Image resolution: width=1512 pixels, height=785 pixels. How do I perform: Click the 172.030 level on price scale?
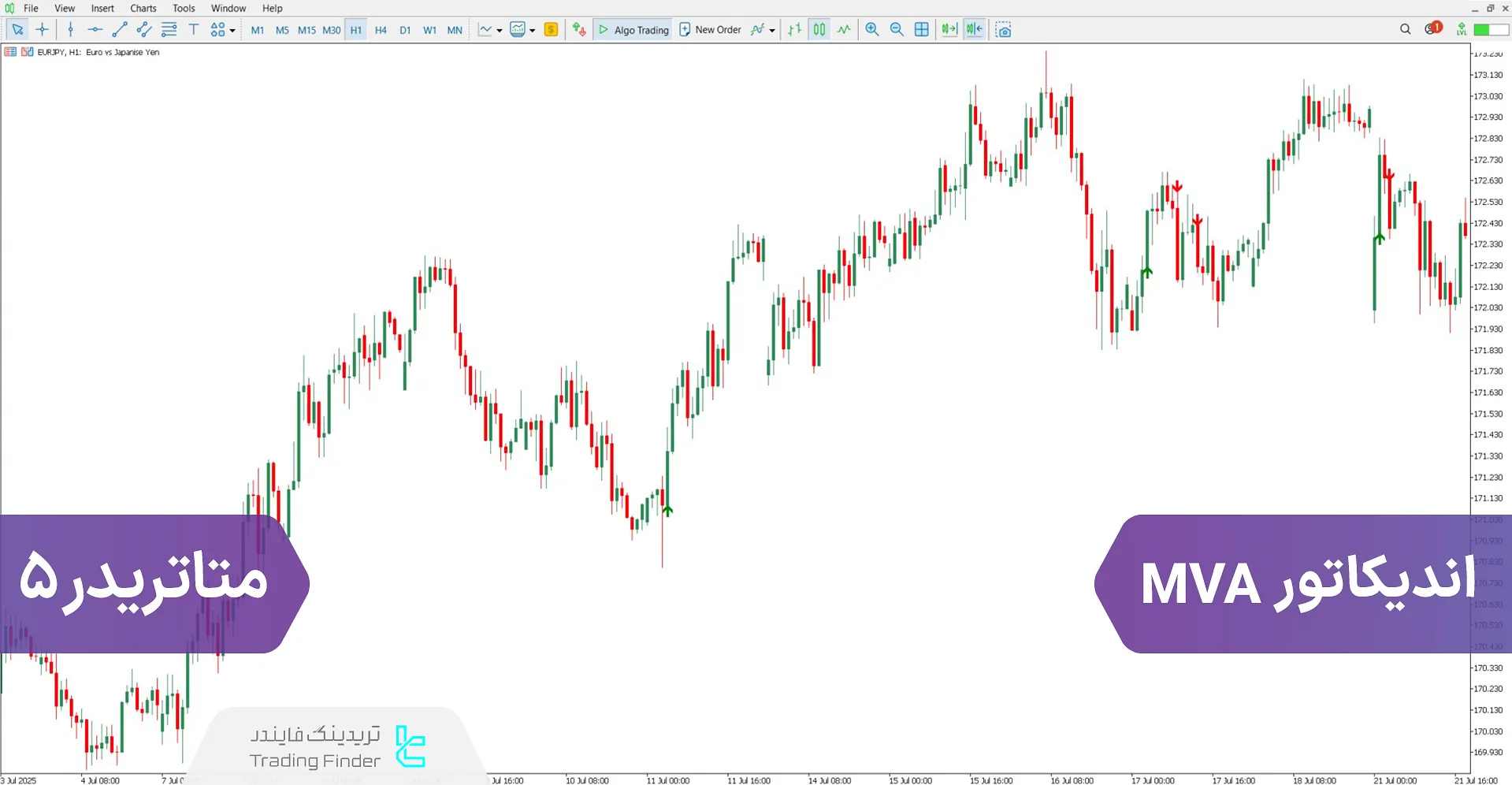tap(1488, 308)
